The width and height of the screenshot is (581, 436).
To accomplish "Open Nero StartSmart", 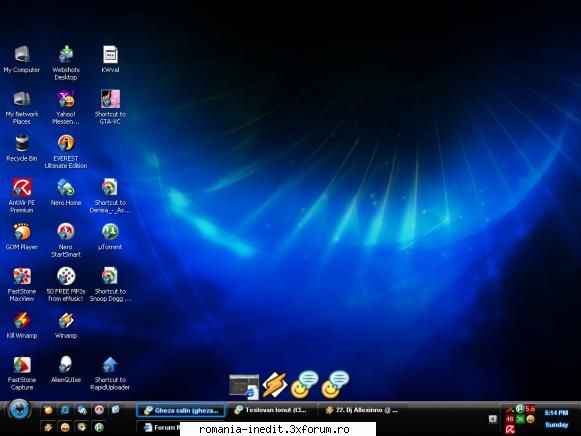I will click(x=66, y=240).
